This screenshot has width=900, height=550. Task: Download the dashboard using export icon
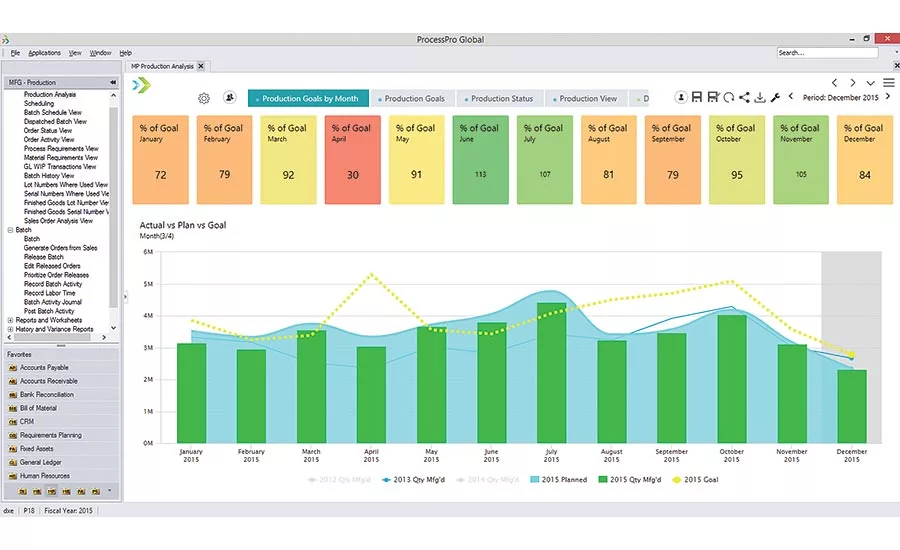point(760,98)
